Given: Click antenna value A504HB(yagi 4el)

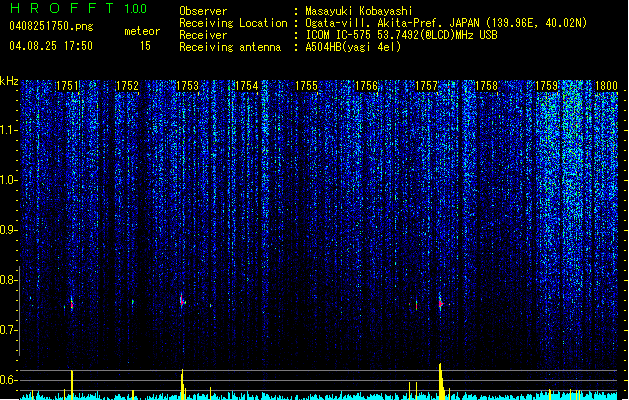Looking at the screenshot, I should tap(353, 47).
